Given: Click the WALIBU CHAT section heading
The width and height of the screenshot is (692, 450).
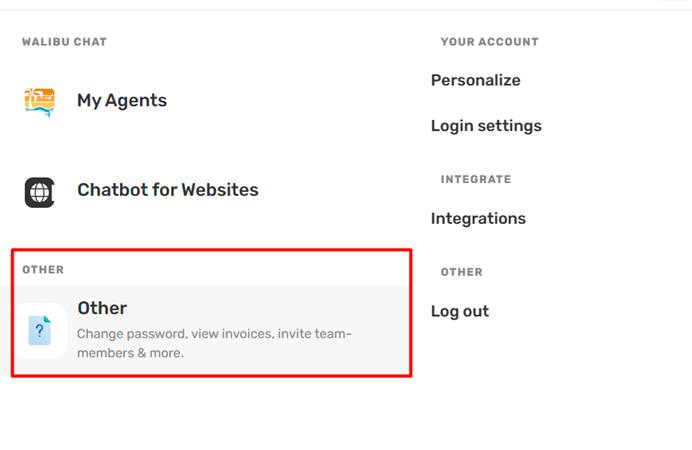Looking at the screenshot, I should [64, 42].
